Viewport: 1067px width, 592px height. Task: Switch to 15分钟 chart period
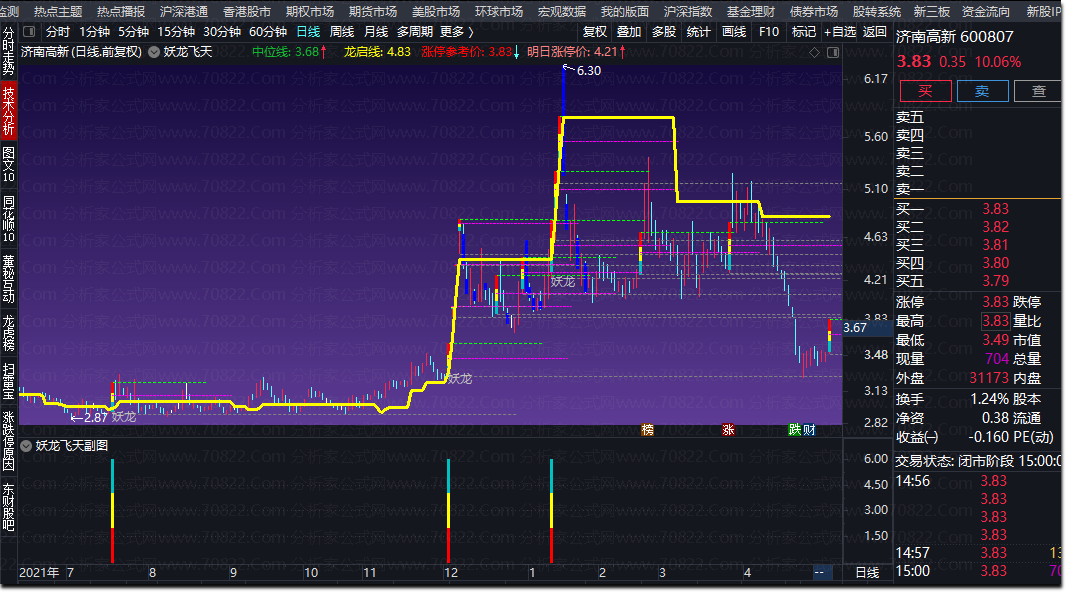point(176,32)
